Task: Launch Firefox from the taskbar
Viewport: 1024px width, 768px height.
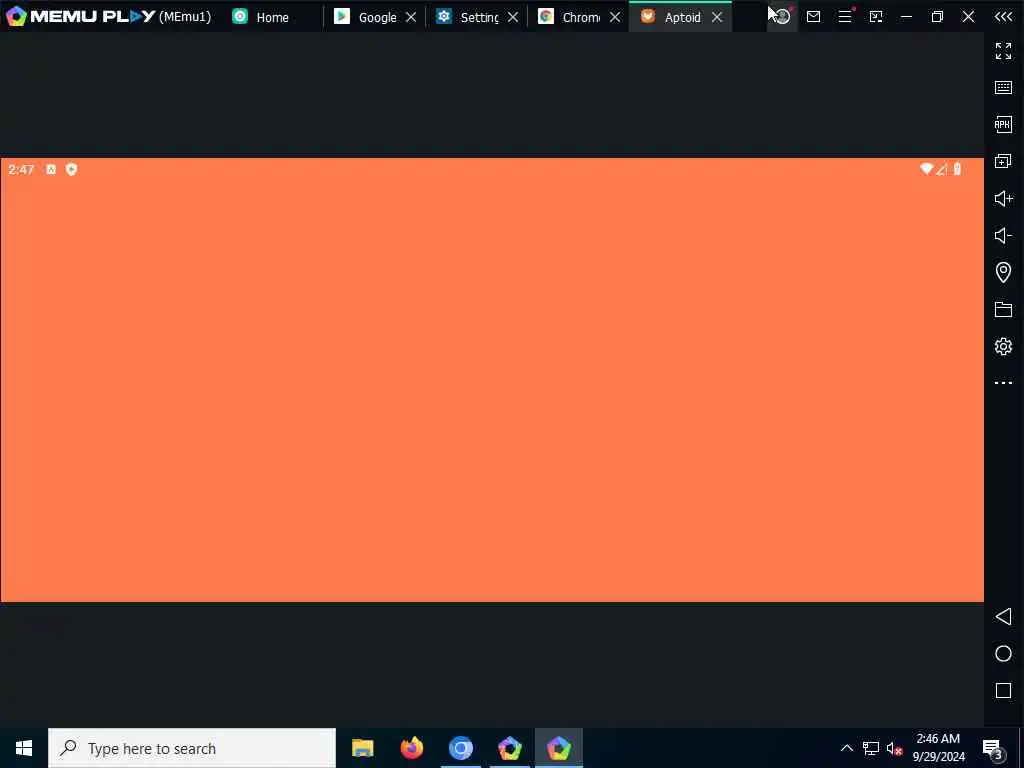Action: [411, 748]
